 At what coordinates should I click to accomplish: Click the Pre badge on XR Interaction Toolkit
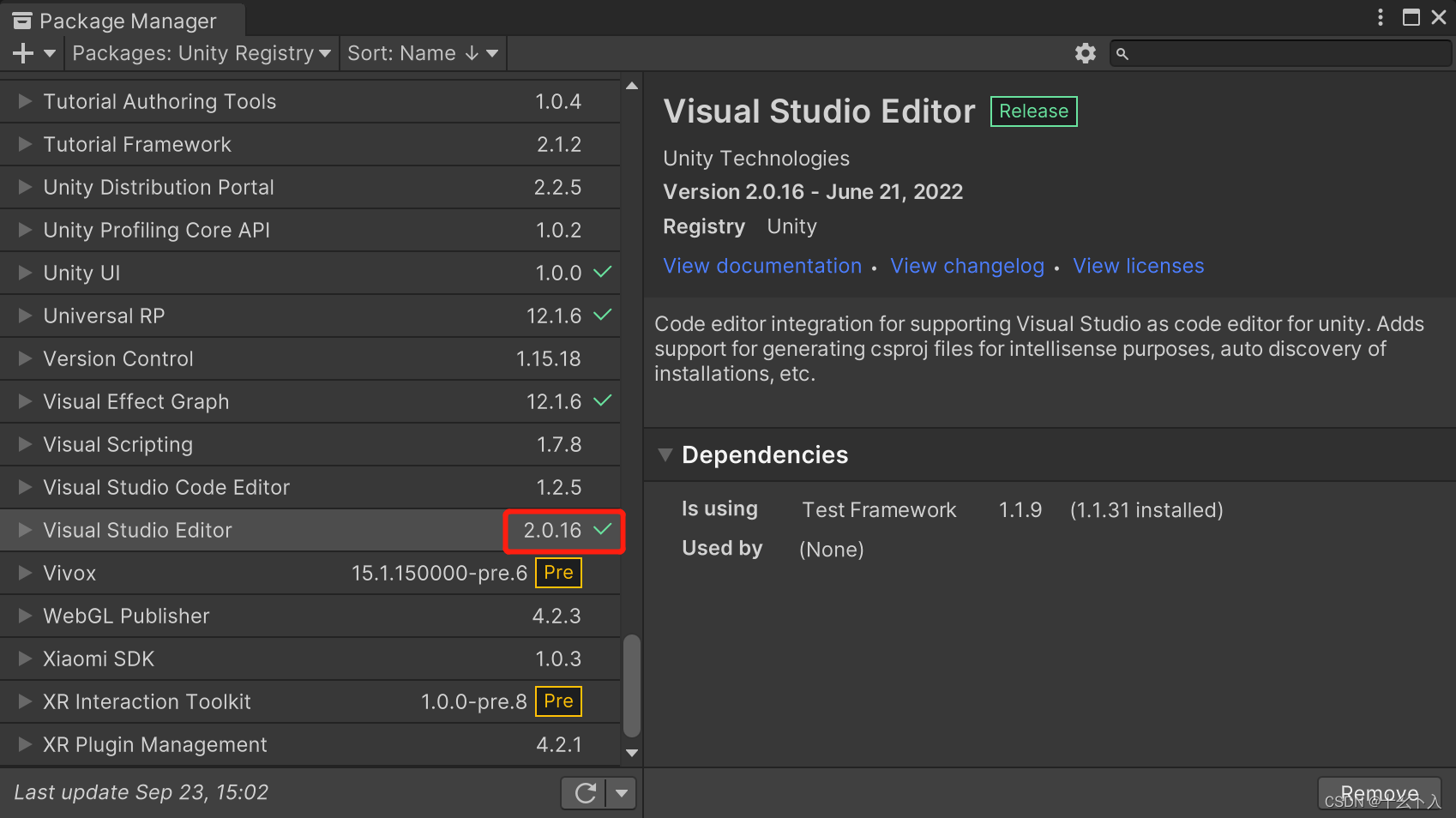[x=558, y=701]
